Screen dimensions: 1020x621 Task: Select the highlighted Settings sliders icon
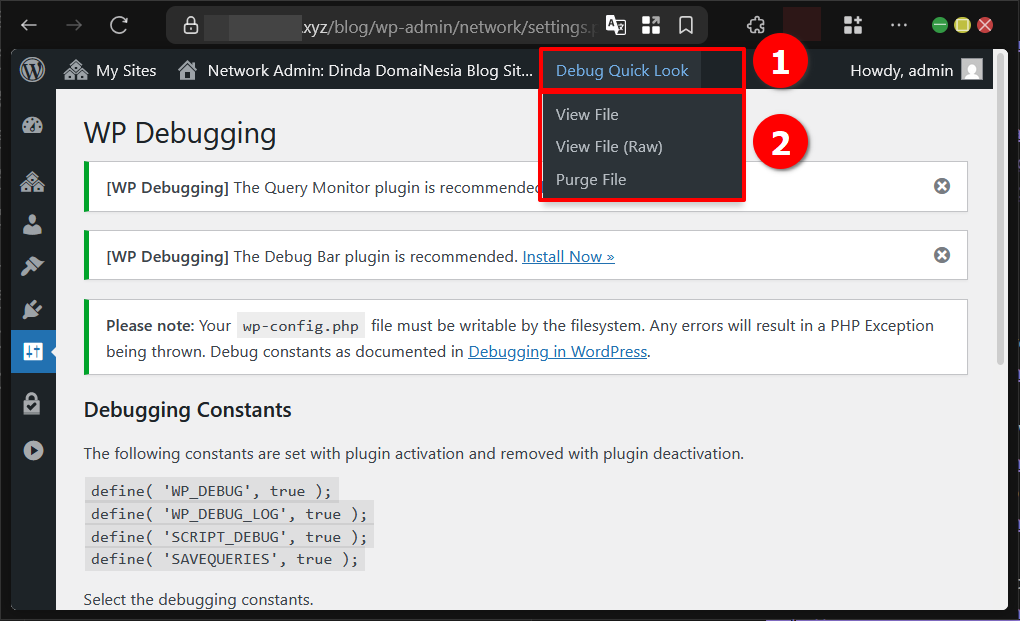tap(33, 351)
